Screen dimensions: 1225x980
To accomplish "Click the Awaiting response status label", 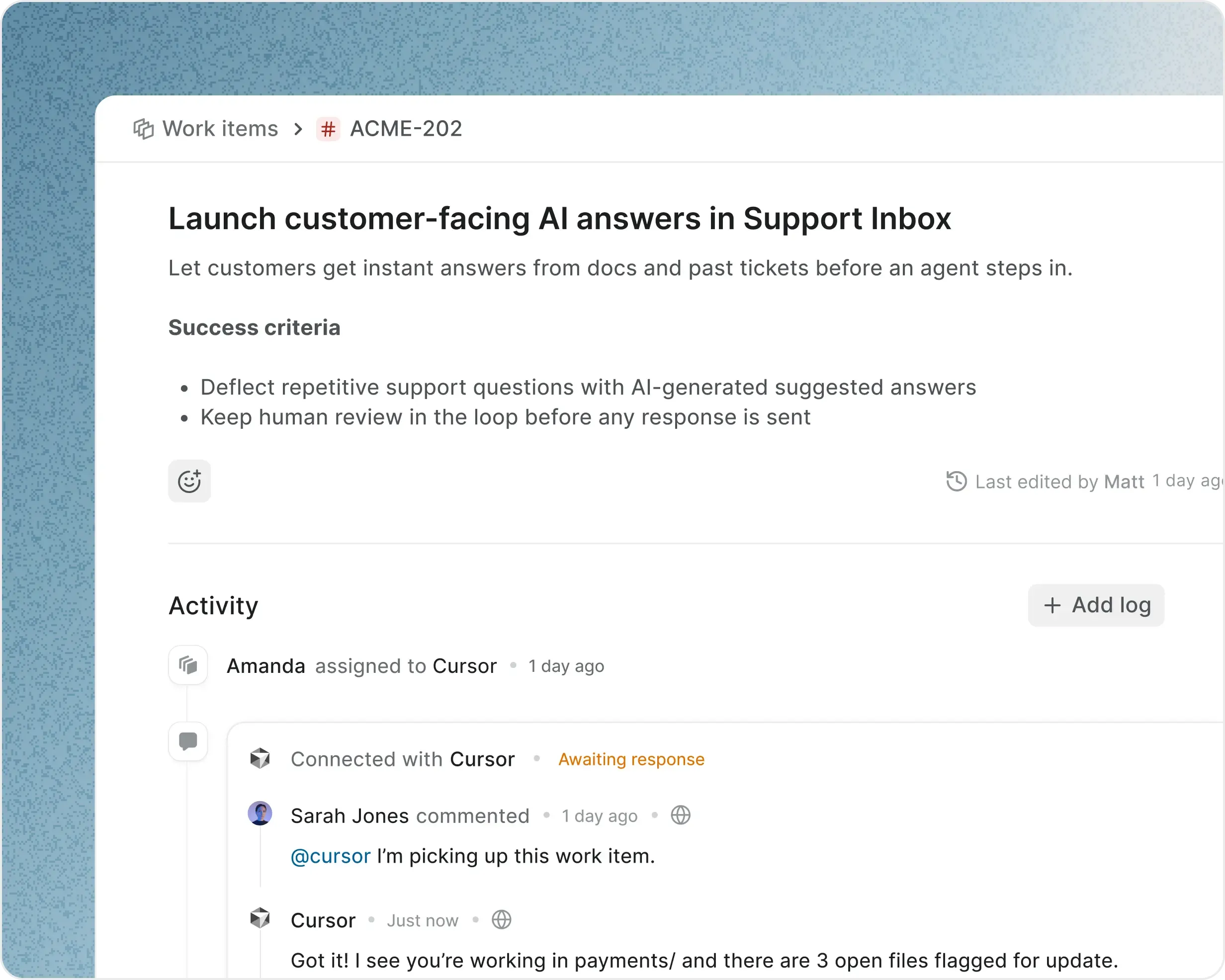I will coord(631,758).
